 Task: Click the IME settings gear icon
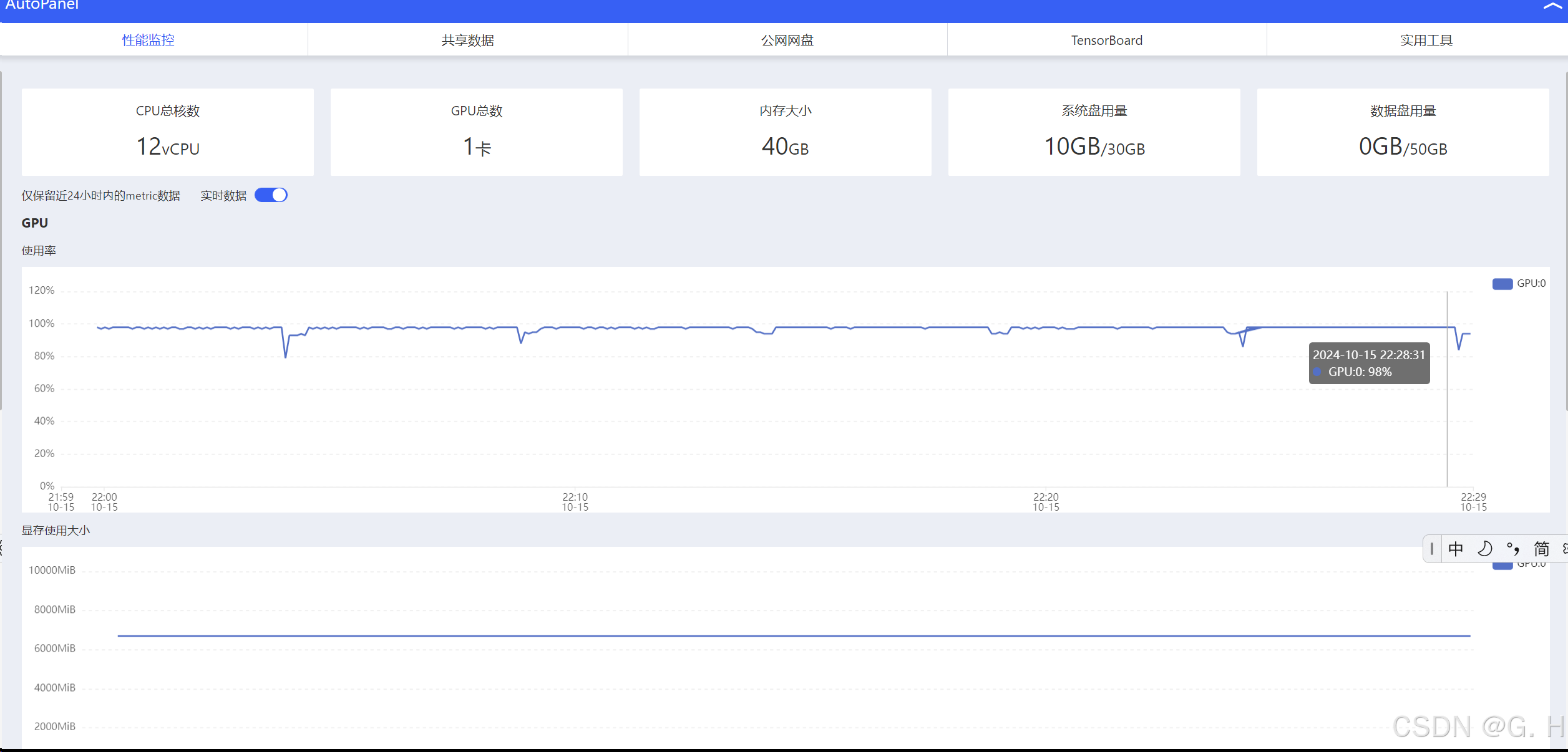[x=1564, y=549]
